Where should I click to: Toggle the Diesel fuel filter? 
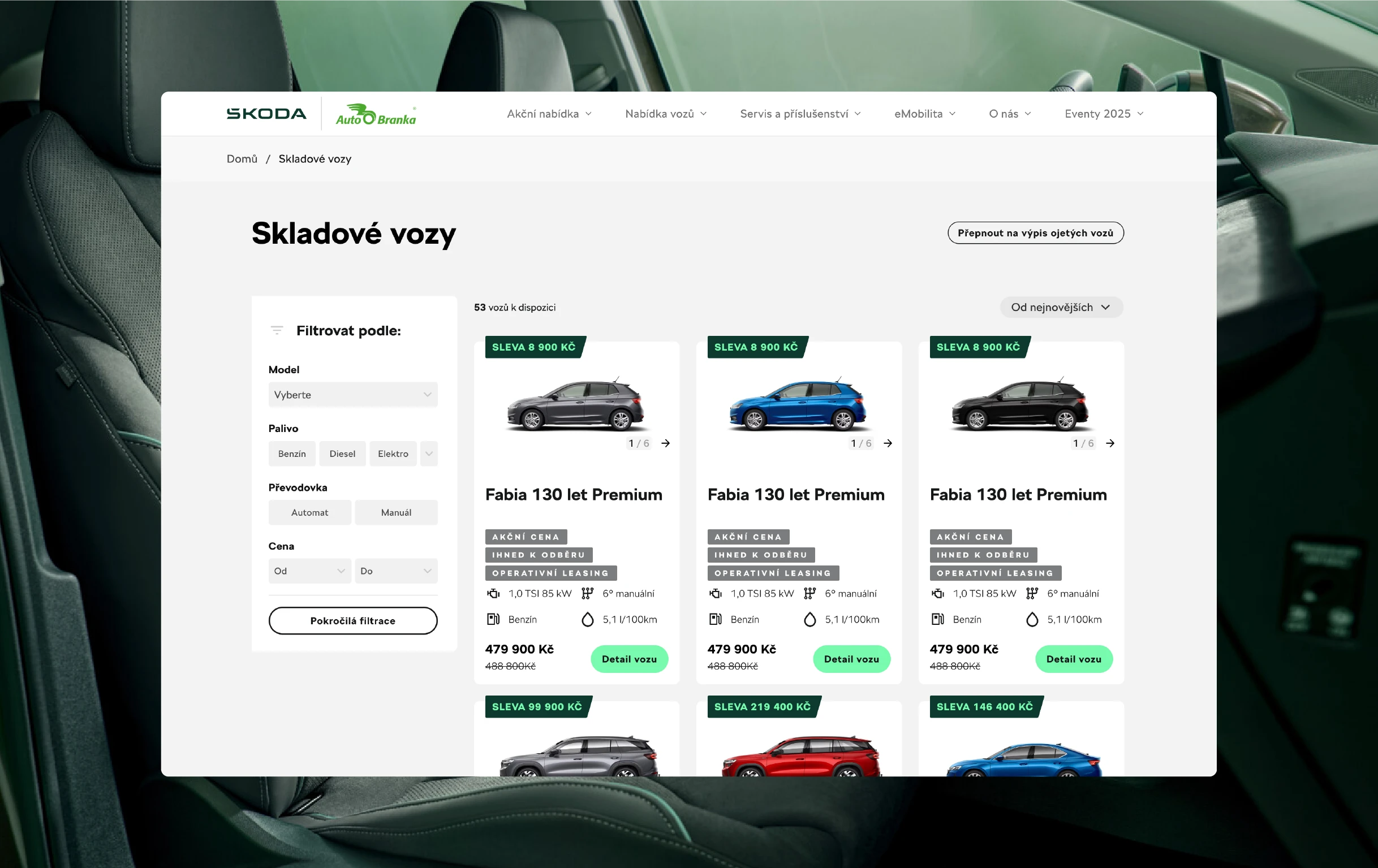tap(342, 454)
